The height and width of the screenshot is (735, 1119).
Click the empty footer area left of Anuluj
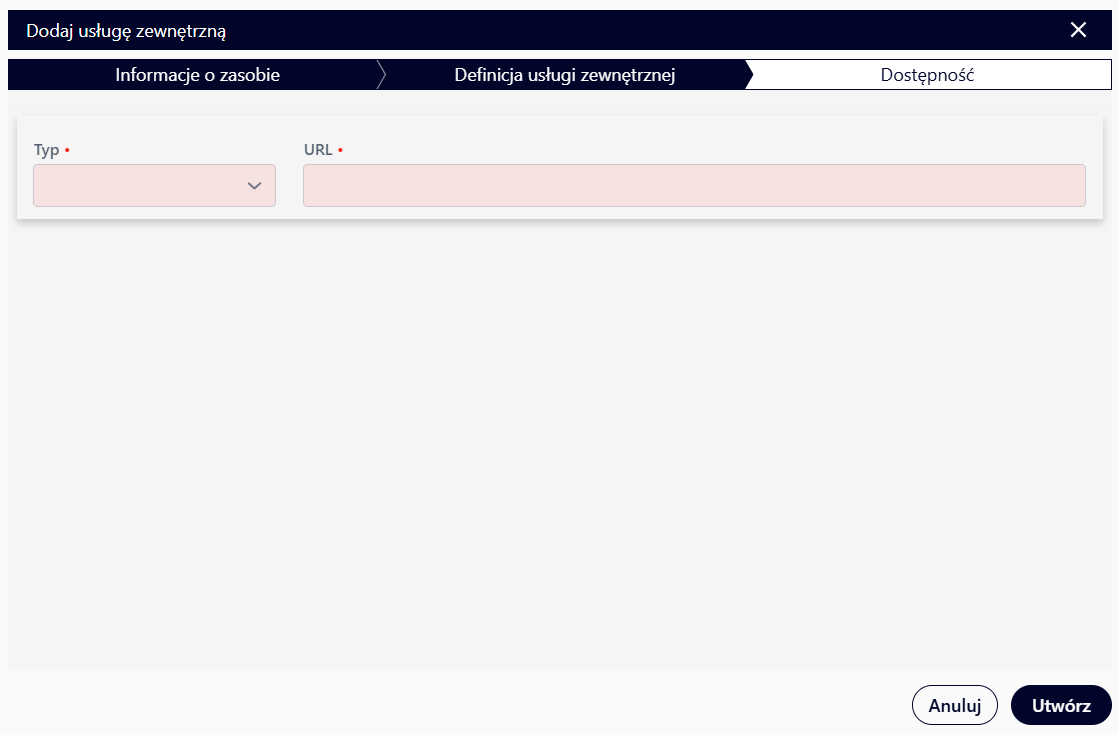coord(450,705)
